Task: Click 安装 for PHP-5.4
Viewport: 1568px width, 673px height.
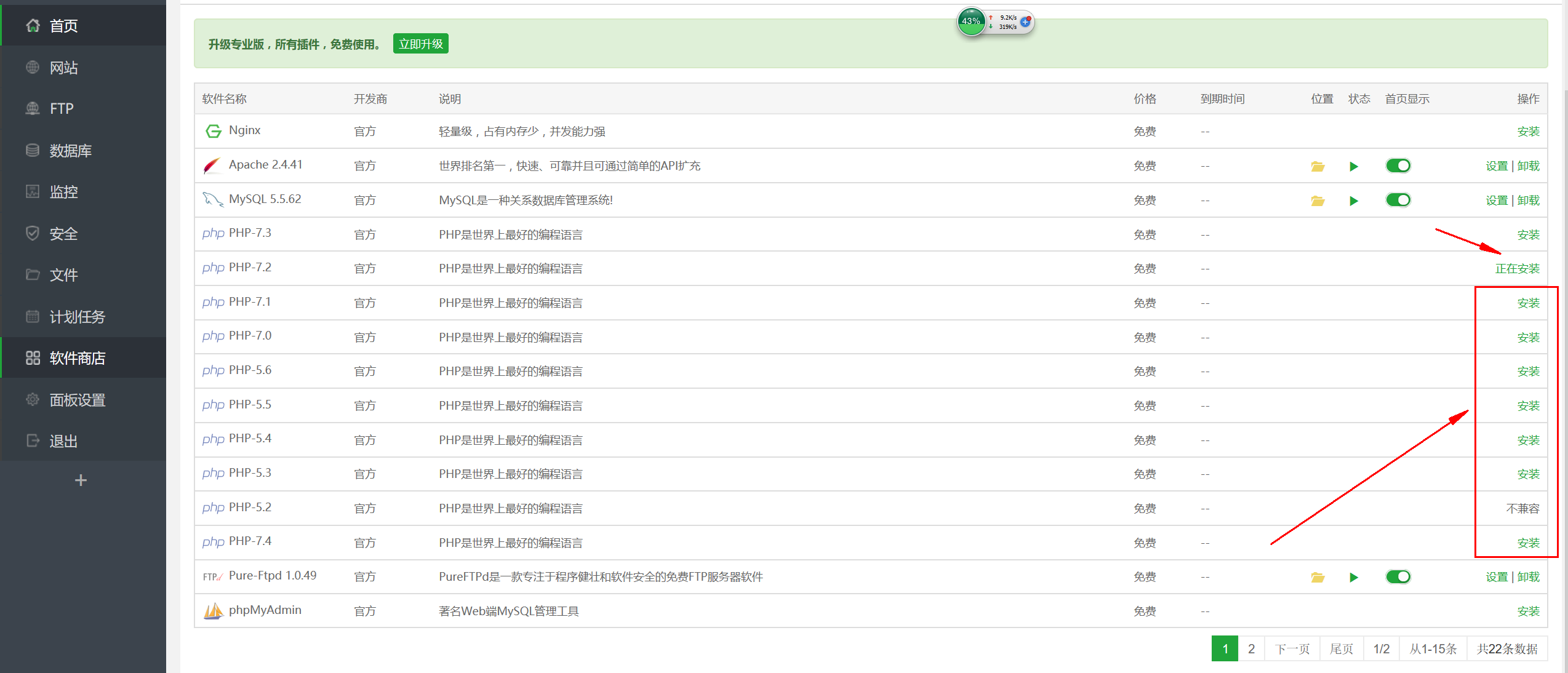Action: click(1529, 440)
